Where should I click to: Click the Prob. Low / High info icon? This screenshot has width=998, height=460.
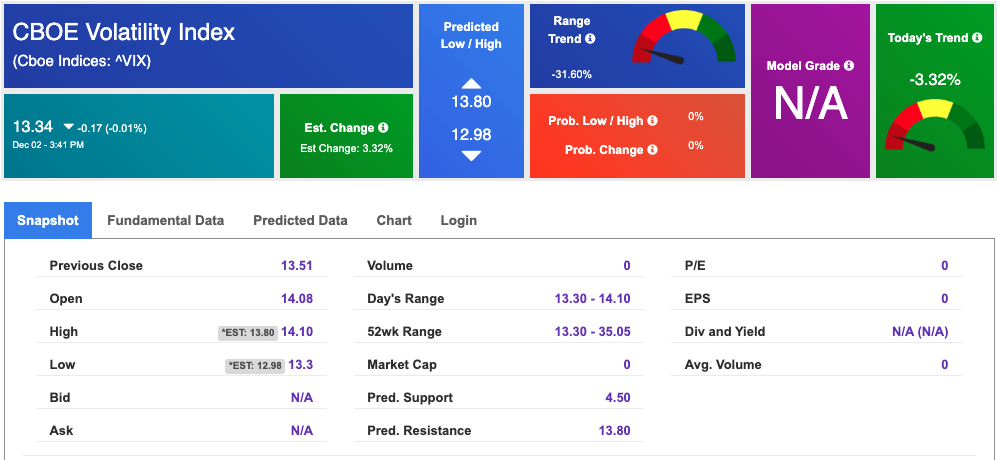[652, 120]
